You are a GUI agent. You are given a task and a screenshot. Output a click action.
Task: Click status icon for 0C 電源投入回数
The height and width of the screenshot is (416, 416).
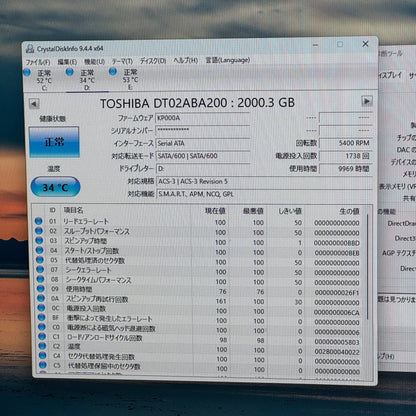(41, 308)
